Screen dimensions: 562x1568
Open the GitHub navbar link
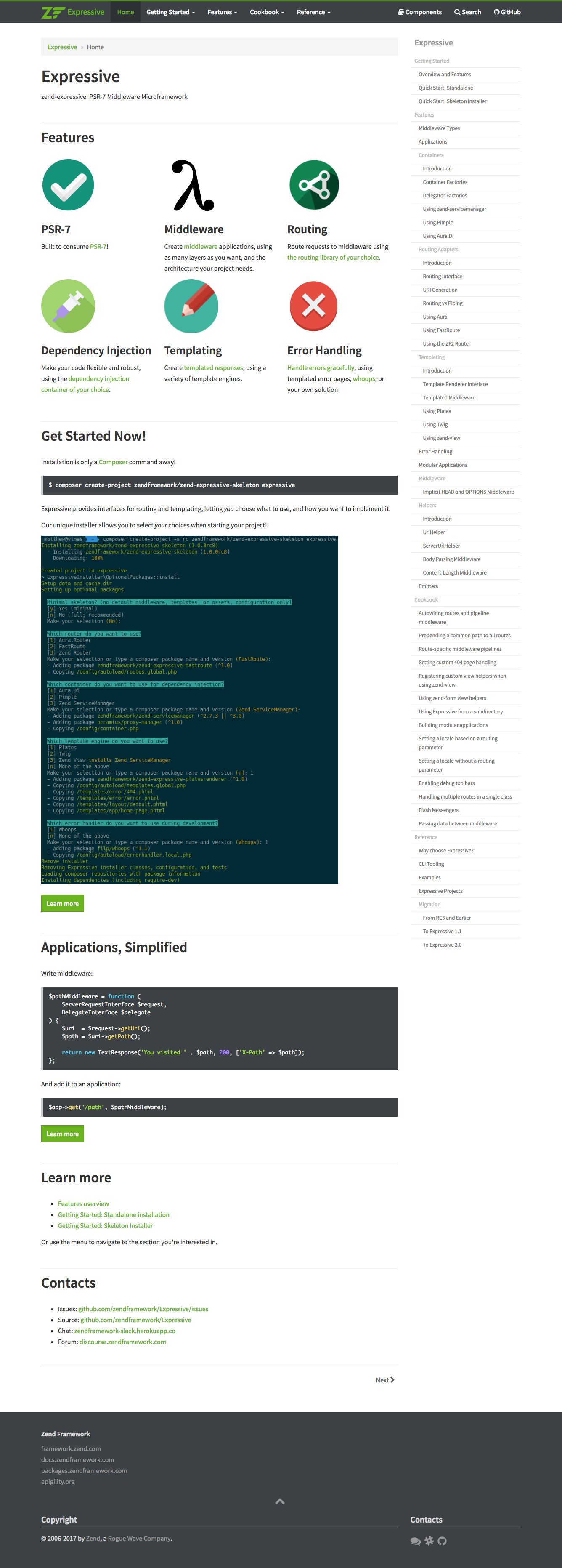click(x=506, y=11)
